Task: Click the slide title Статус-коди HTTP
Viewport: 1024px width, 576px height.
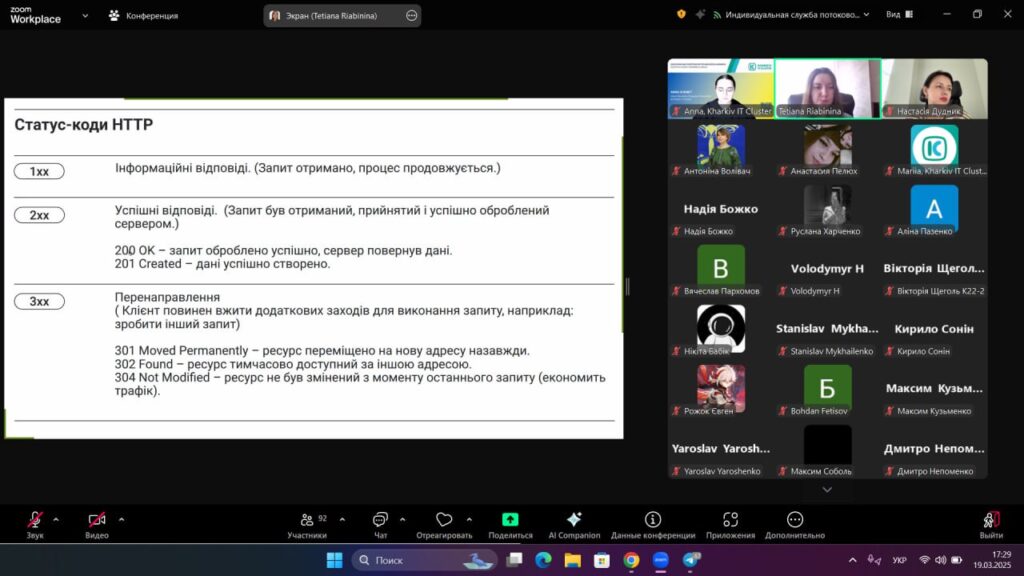Action: (x=84, y=125)
